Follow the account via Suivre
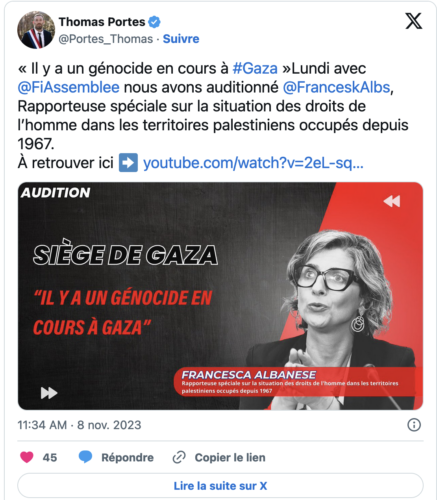This screenshot has width=437, height=500. (181, 39)
